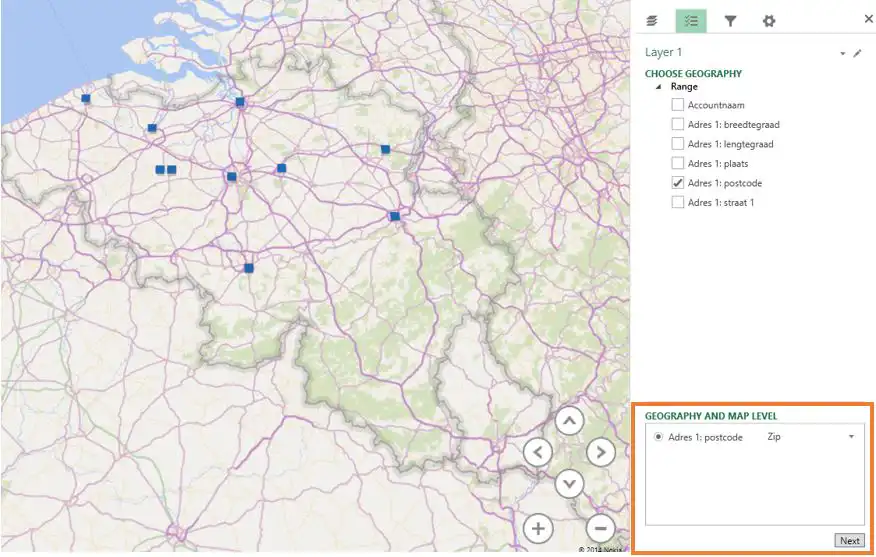876x557 pixels.
Task: Enable the Adres 1: plaats checkbox
Action: 678,164
